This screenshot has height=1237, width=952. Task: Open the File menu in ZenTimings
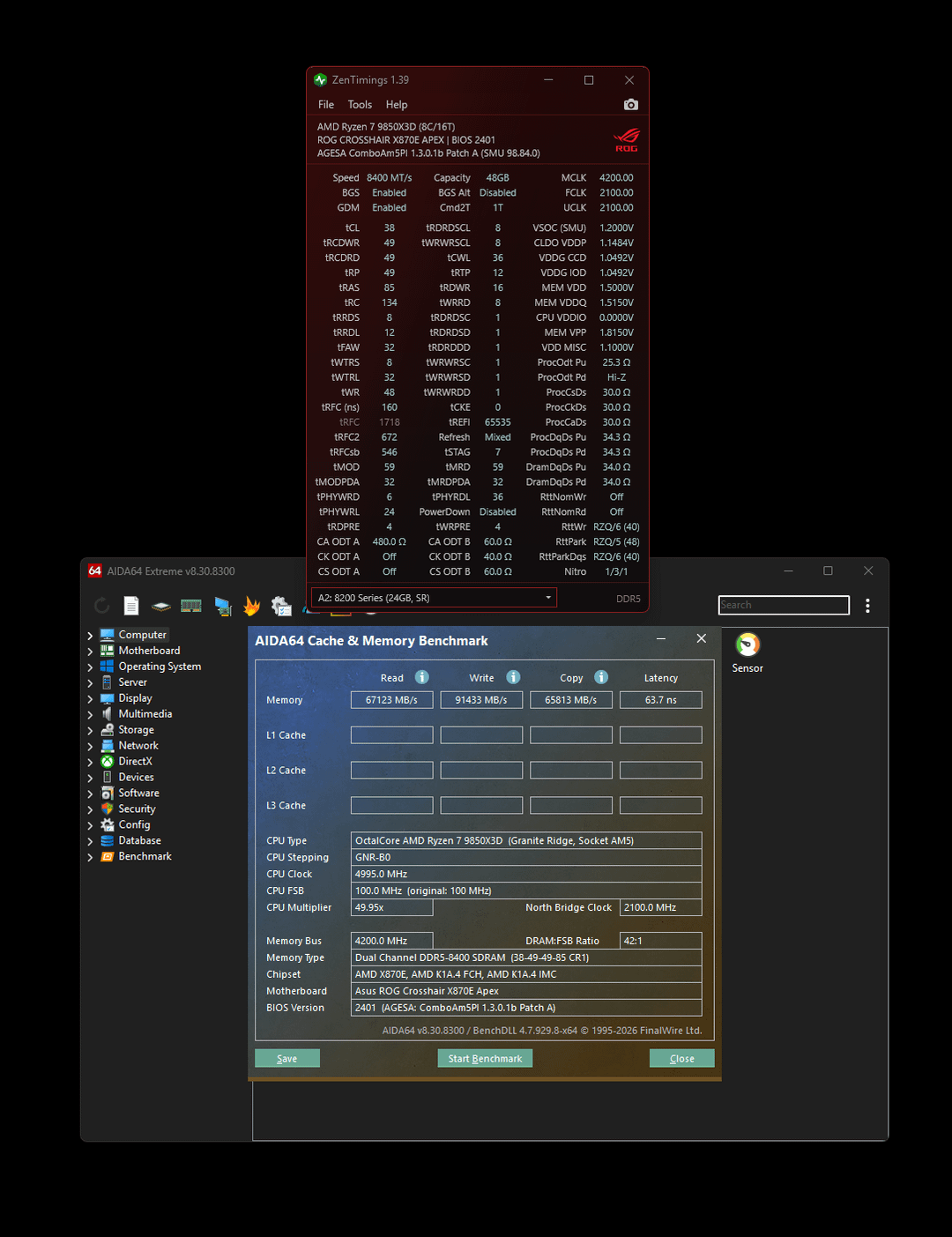point(326,104)
